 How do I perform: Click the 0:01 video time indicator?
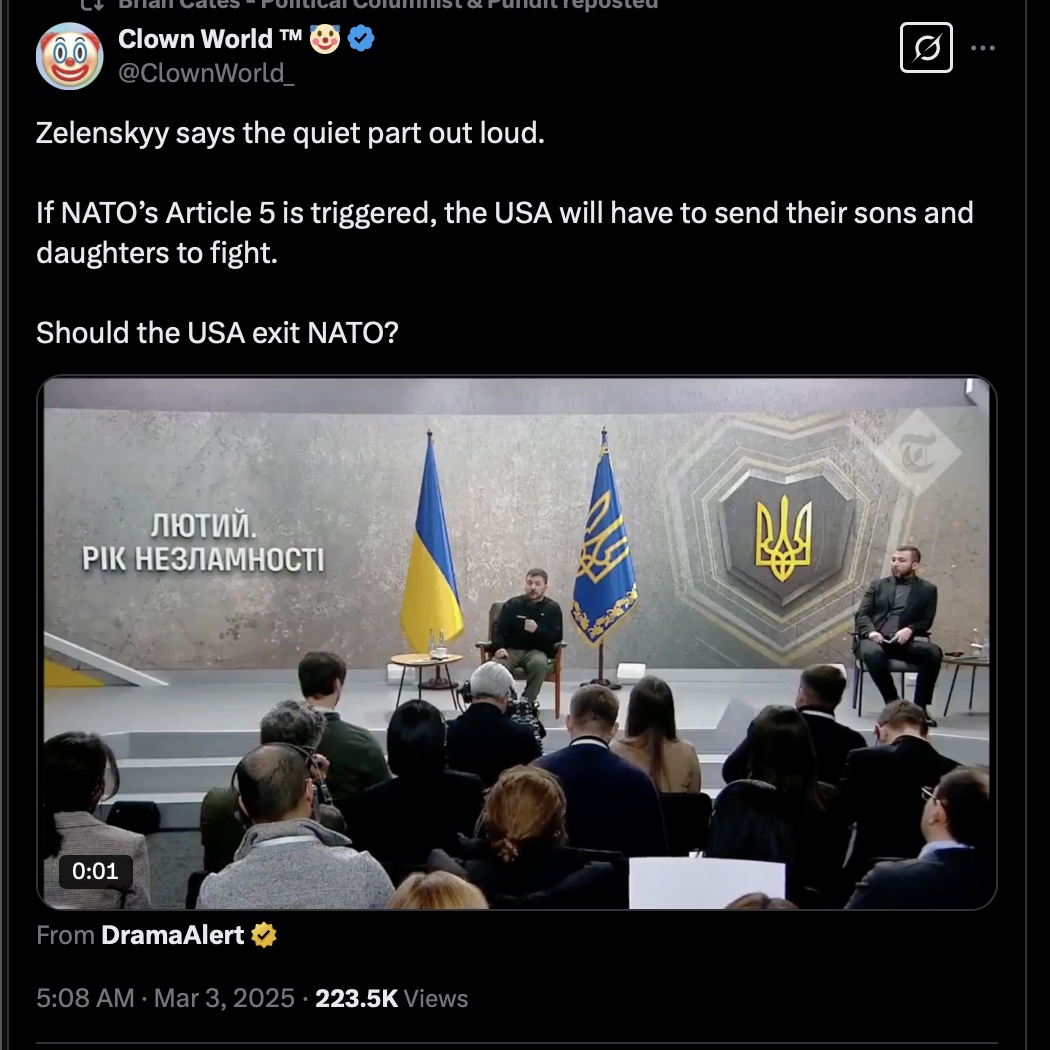point(95,871)
